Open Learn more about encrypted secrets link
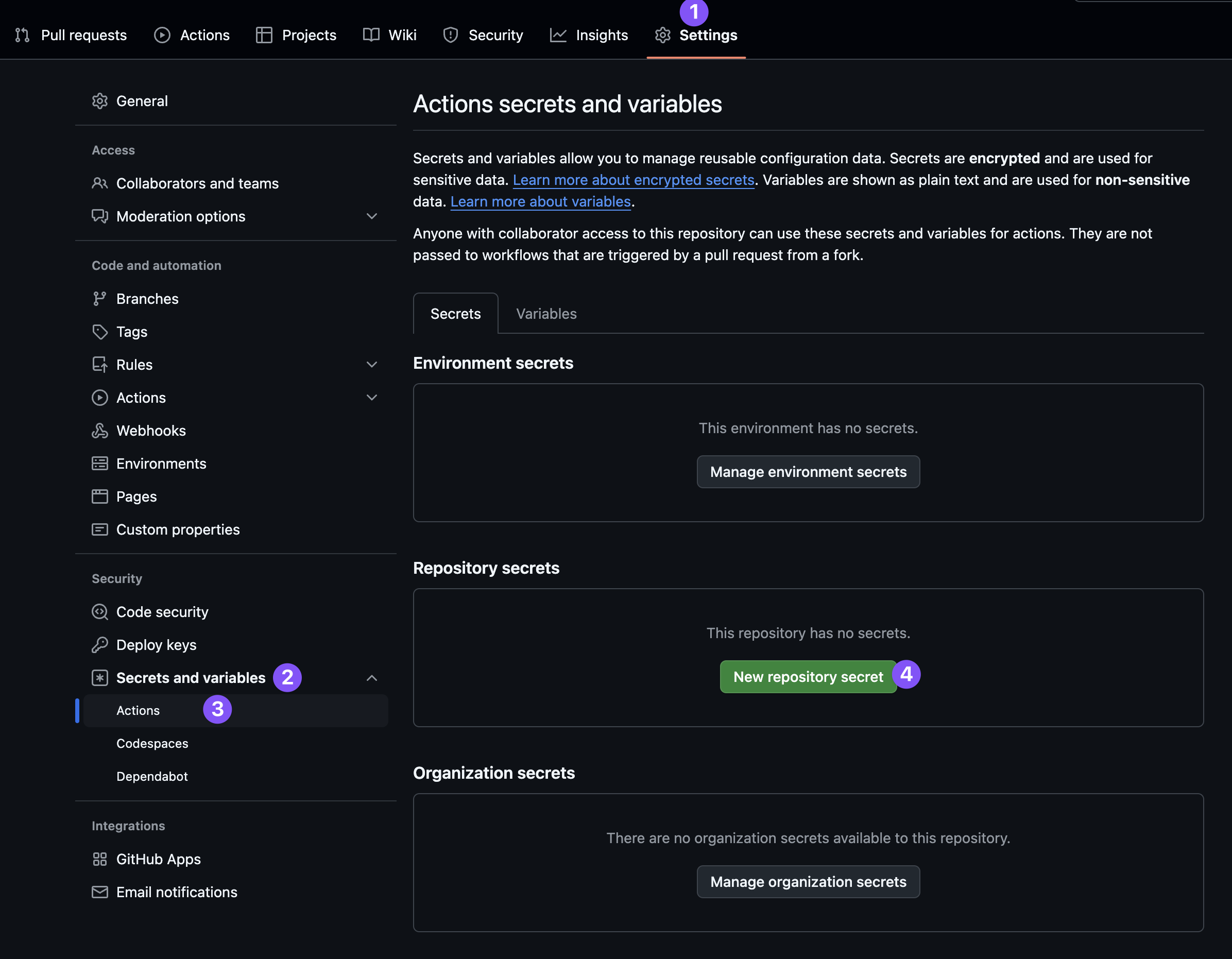 [x=633, y=180]
